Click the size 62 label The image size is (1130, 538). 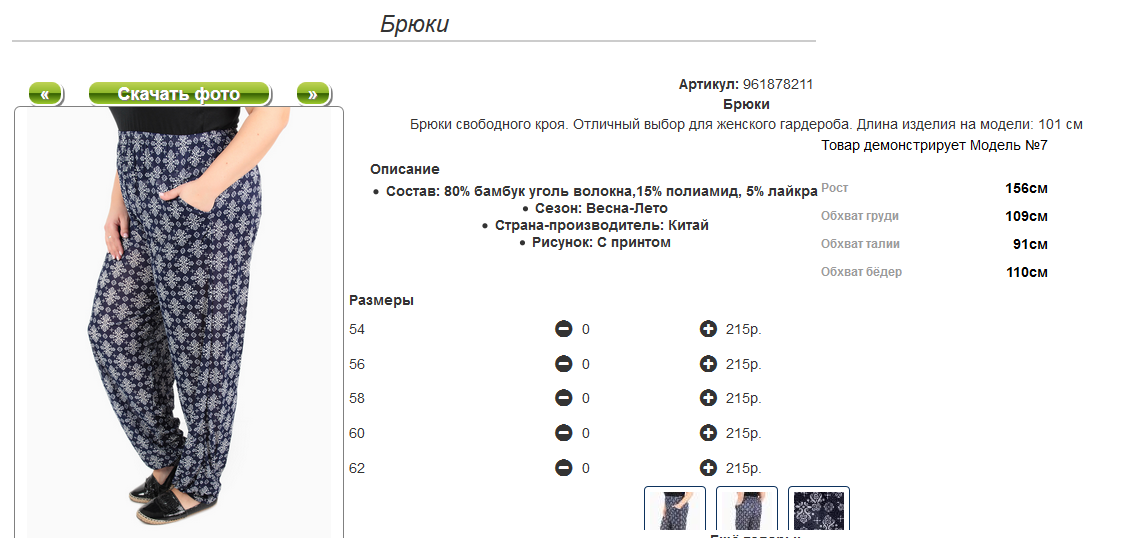tap(357, 468)
